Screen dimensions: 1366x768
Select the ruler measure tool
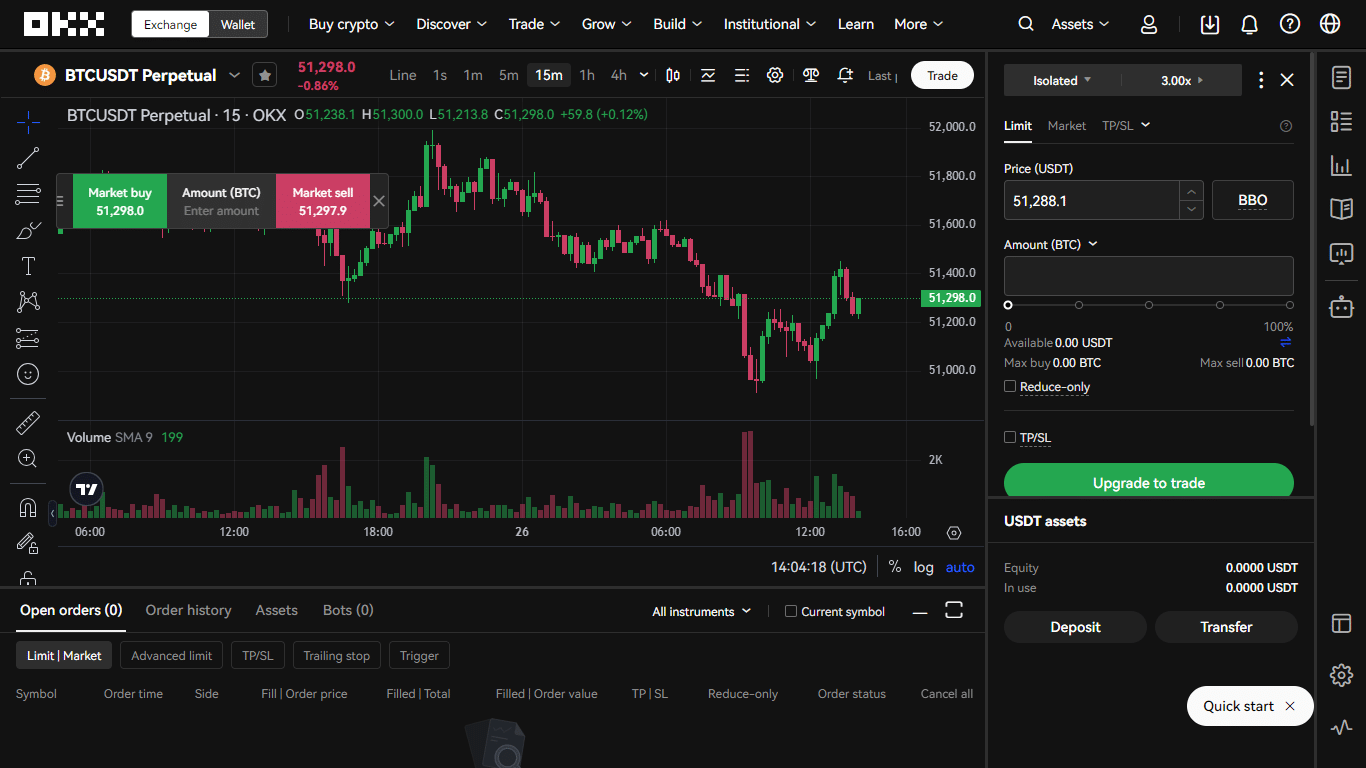[x=28, y=423]
